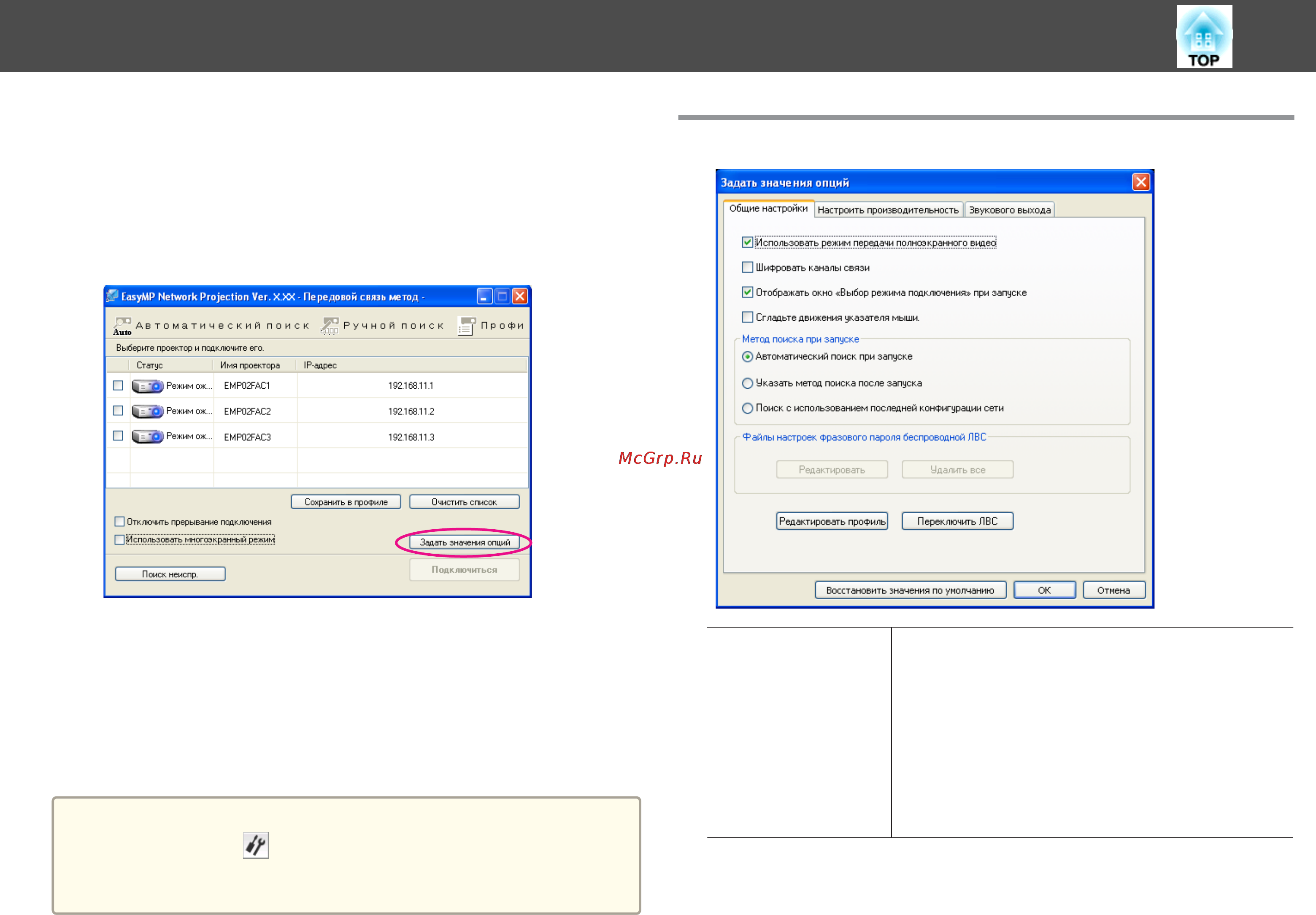
Task: Click the Имя проектора column header
Action: 254,365
